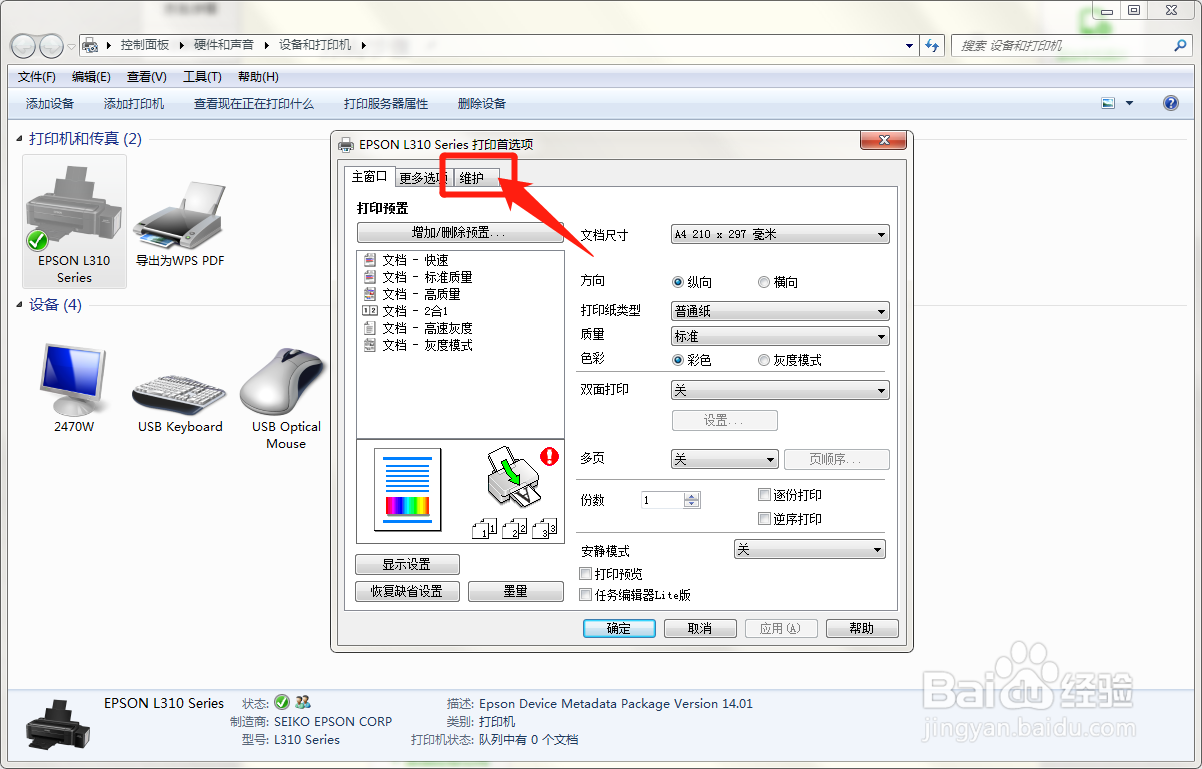The width and height of the screenshot is (1202, 769).
Task: Enable 逆序打印 checkbox
Action: click(764, 519)
